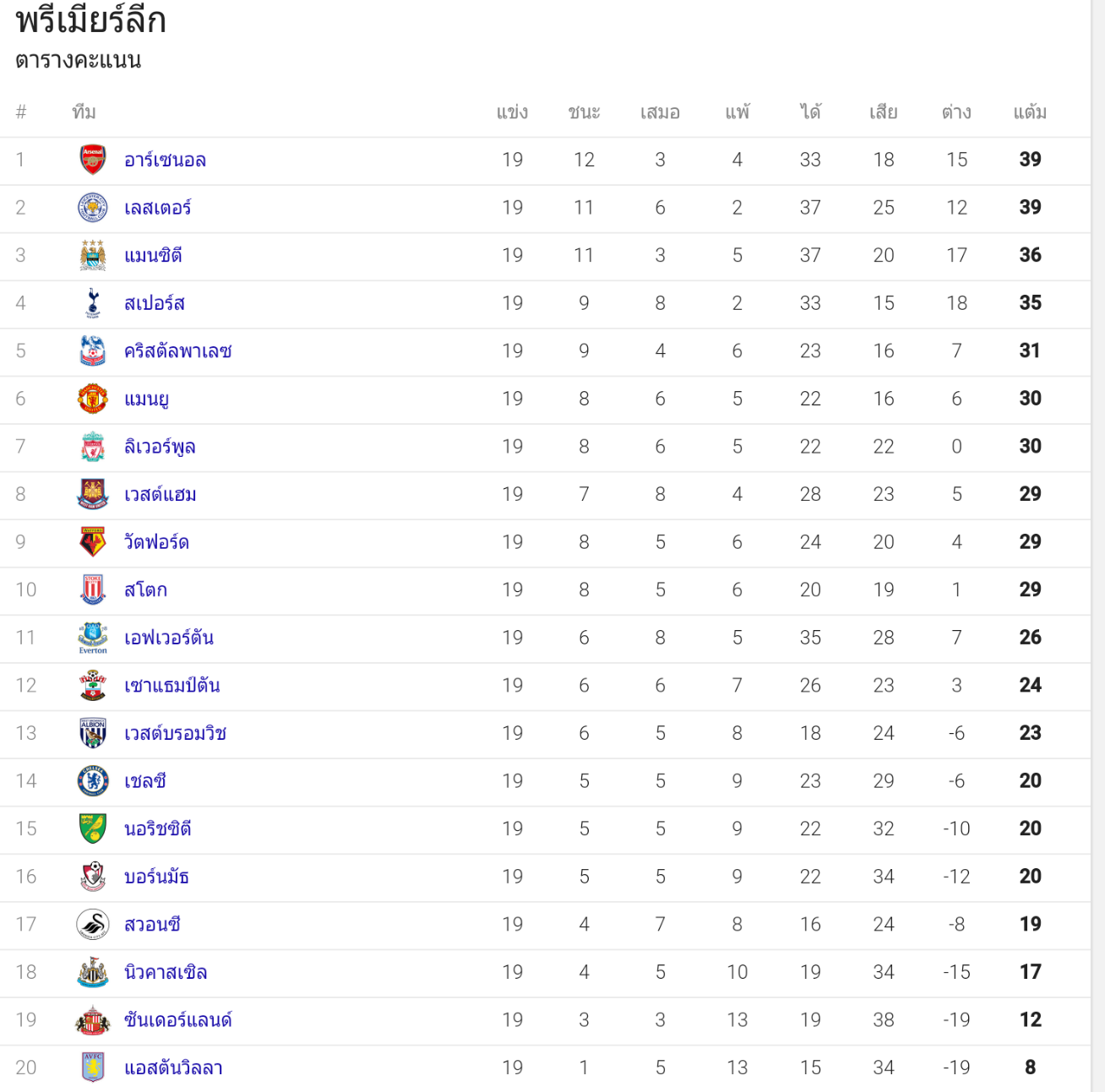
Task: Click the Manchester City crest icon
Action: (x=93, y=255)
